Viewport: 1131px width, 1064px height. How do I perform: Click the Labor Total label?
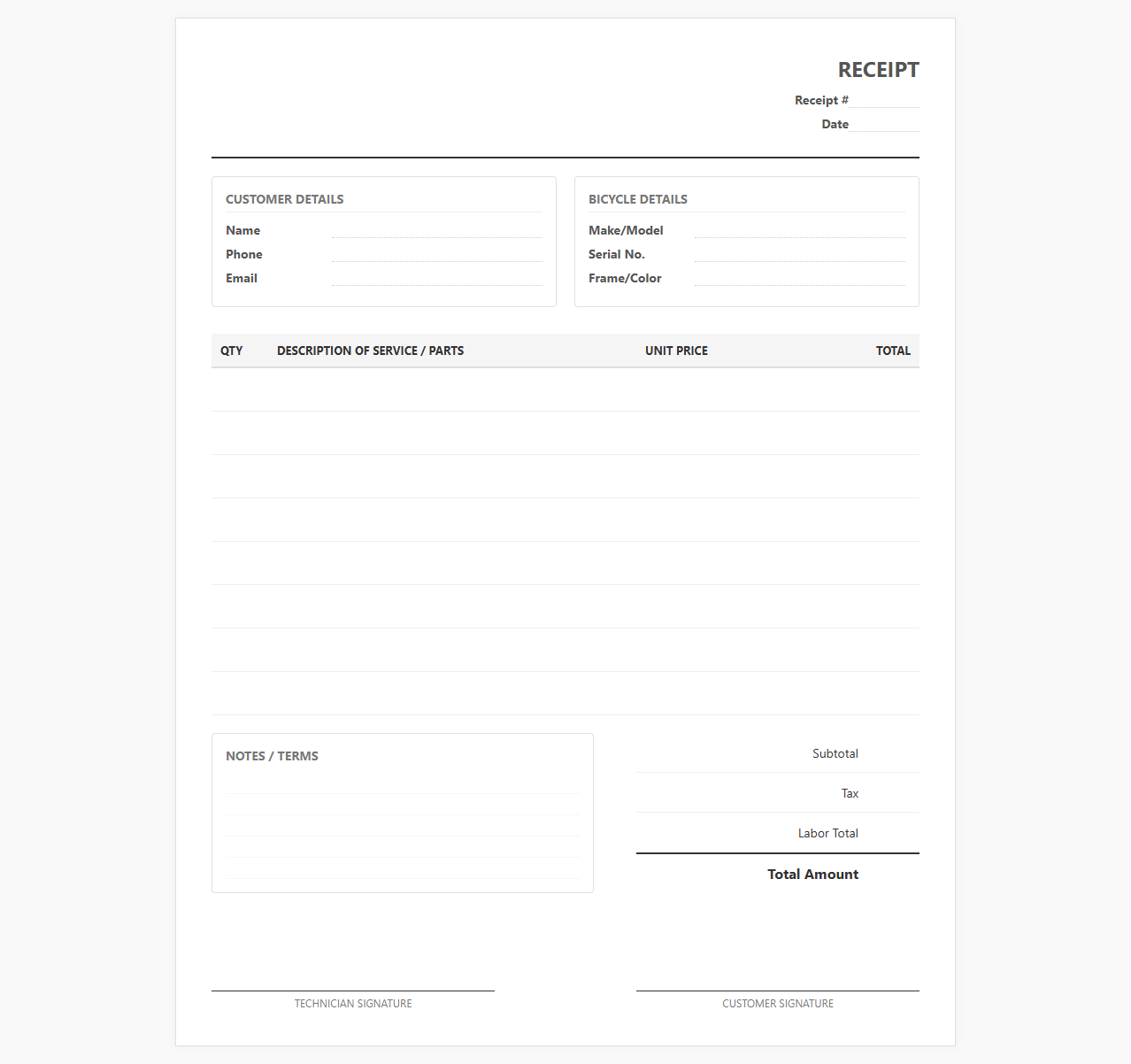pos(828,833)
